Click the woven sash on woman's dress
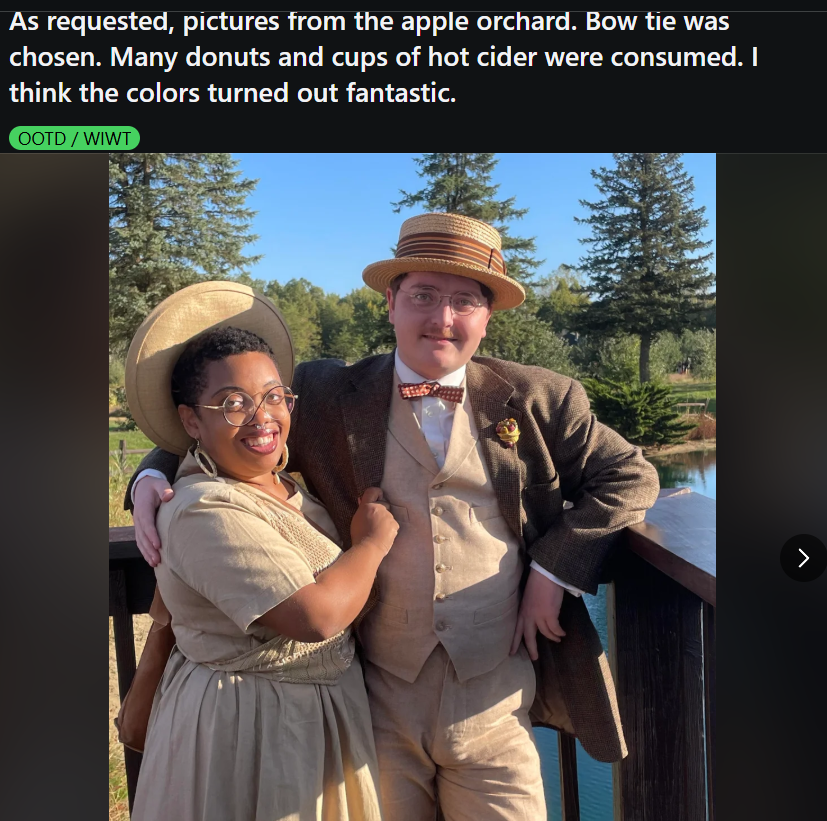 click(x=282, y=658)
